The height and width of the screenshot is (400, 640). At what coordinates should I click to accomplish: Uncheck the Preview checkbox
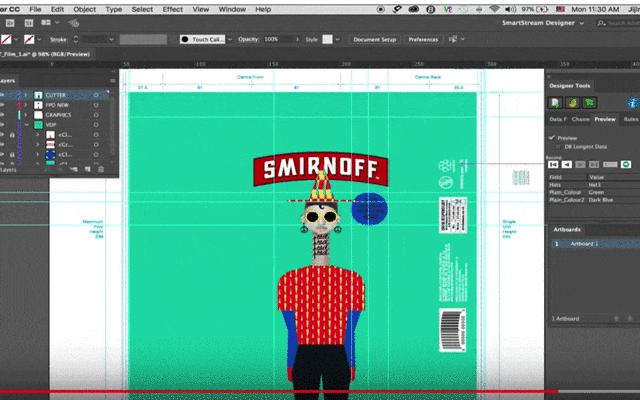click(x=551, y=138)
